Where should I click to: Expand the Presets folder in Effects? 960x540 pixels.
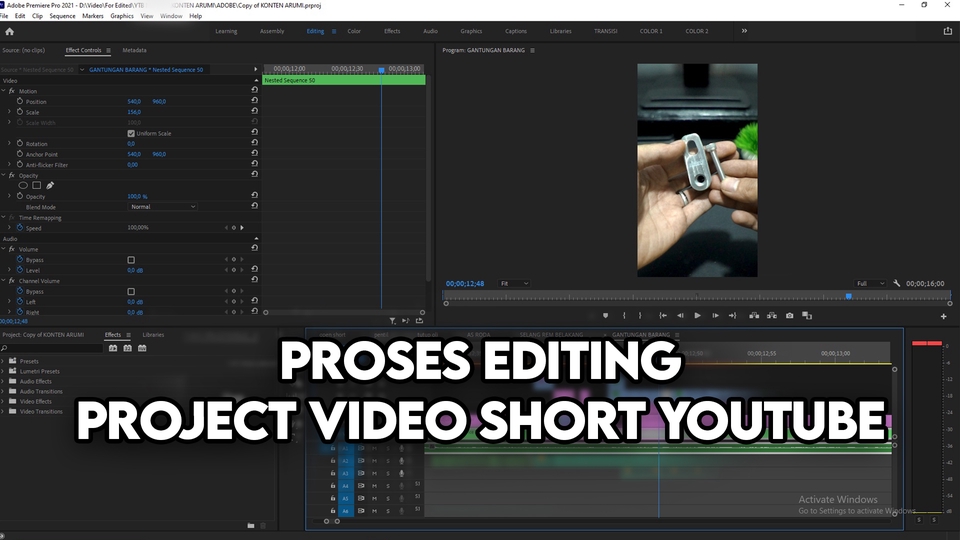[3, 361]
